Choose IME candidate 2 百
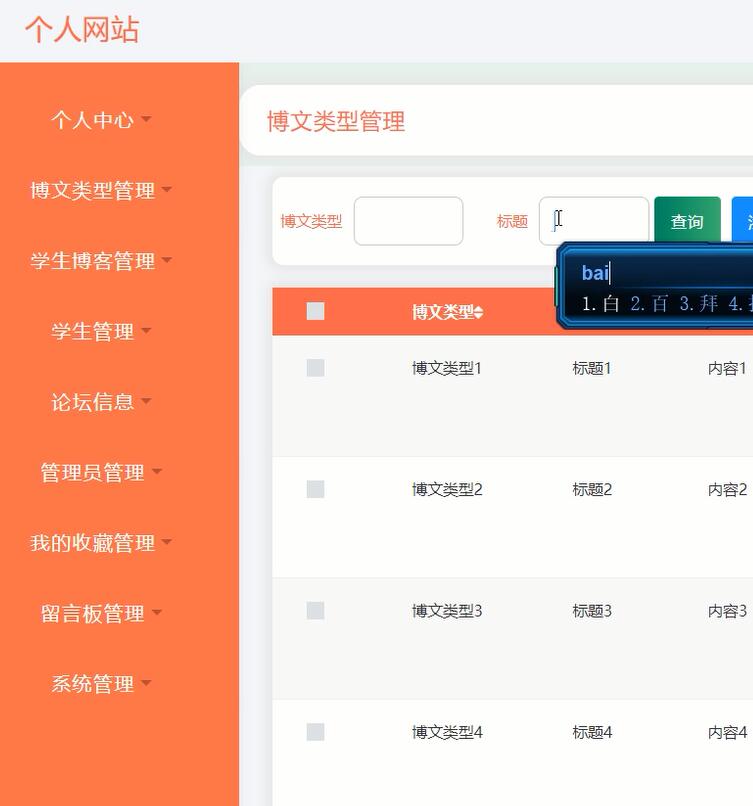The width and height of the screenshot is (753, 806). (x=649, y=304)
